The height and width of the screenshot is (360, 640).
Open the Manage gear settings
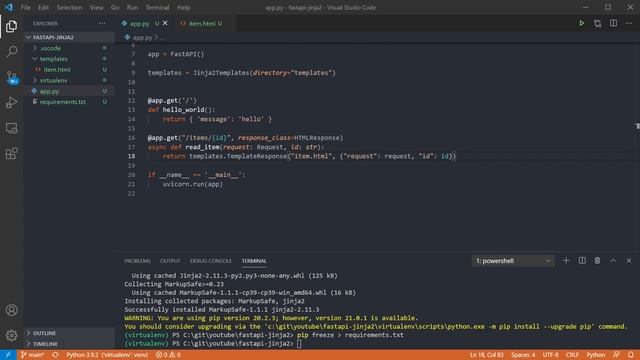[x=11, y=336]
